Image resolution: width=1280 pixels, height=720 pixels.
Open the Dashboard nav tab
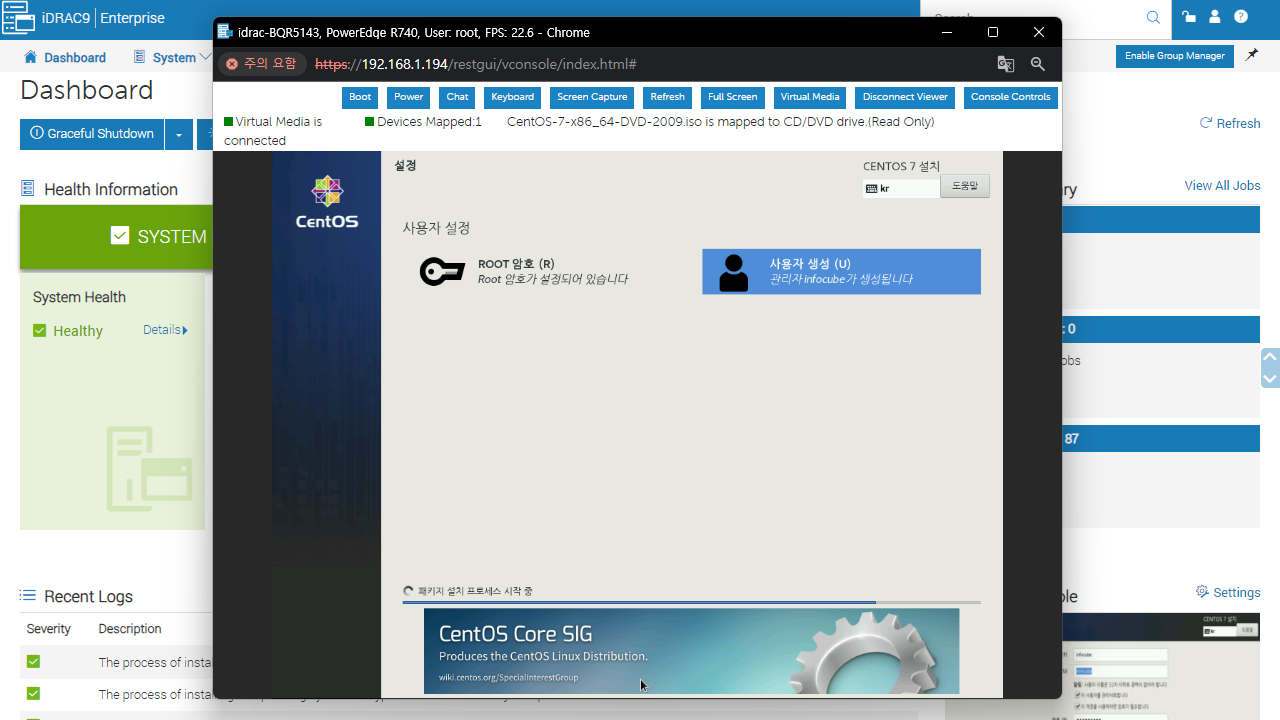(65, 57)
